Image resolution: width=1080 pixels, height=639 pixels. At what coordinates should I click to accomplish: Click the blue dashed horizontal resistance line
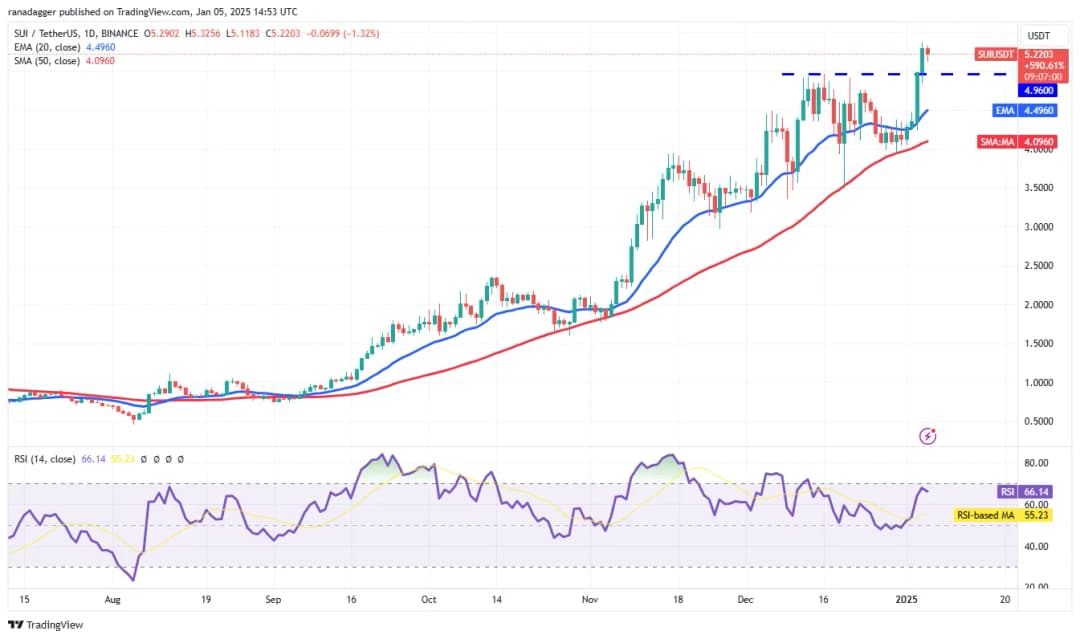[x=850, y=74]
